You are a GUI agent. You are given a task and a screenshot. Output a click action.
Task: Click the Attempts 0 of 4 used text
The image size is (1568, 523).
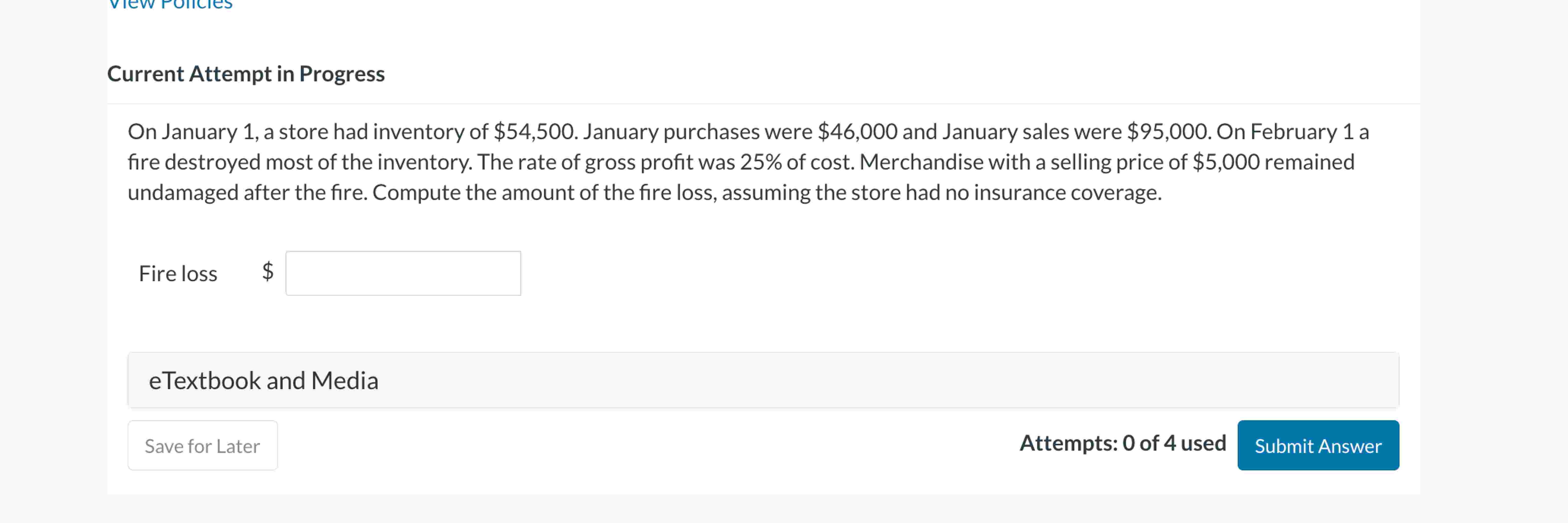[x=1122, y=443]
